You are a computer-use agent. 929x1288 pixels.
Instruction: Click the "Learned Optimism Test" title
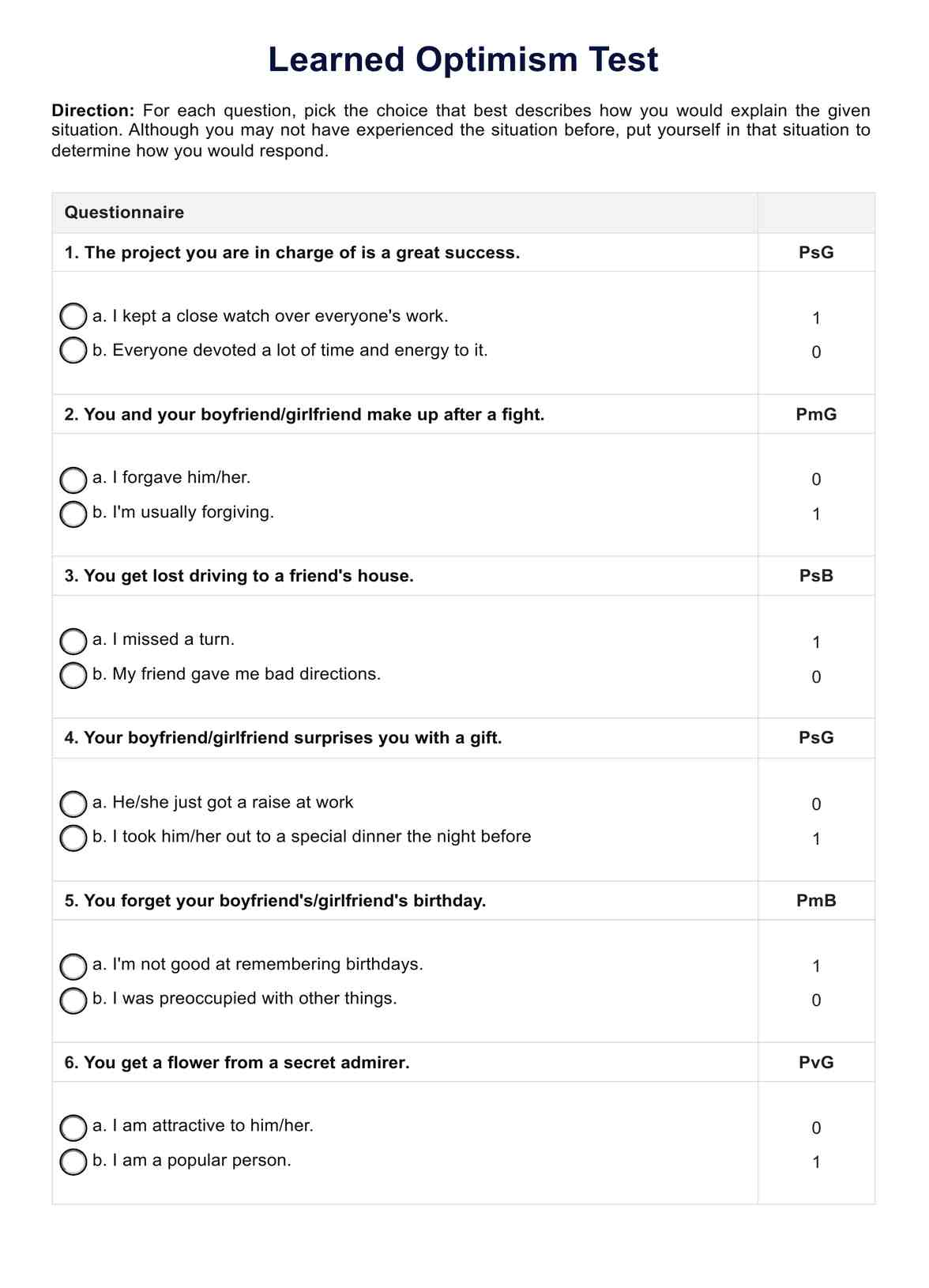463,60
